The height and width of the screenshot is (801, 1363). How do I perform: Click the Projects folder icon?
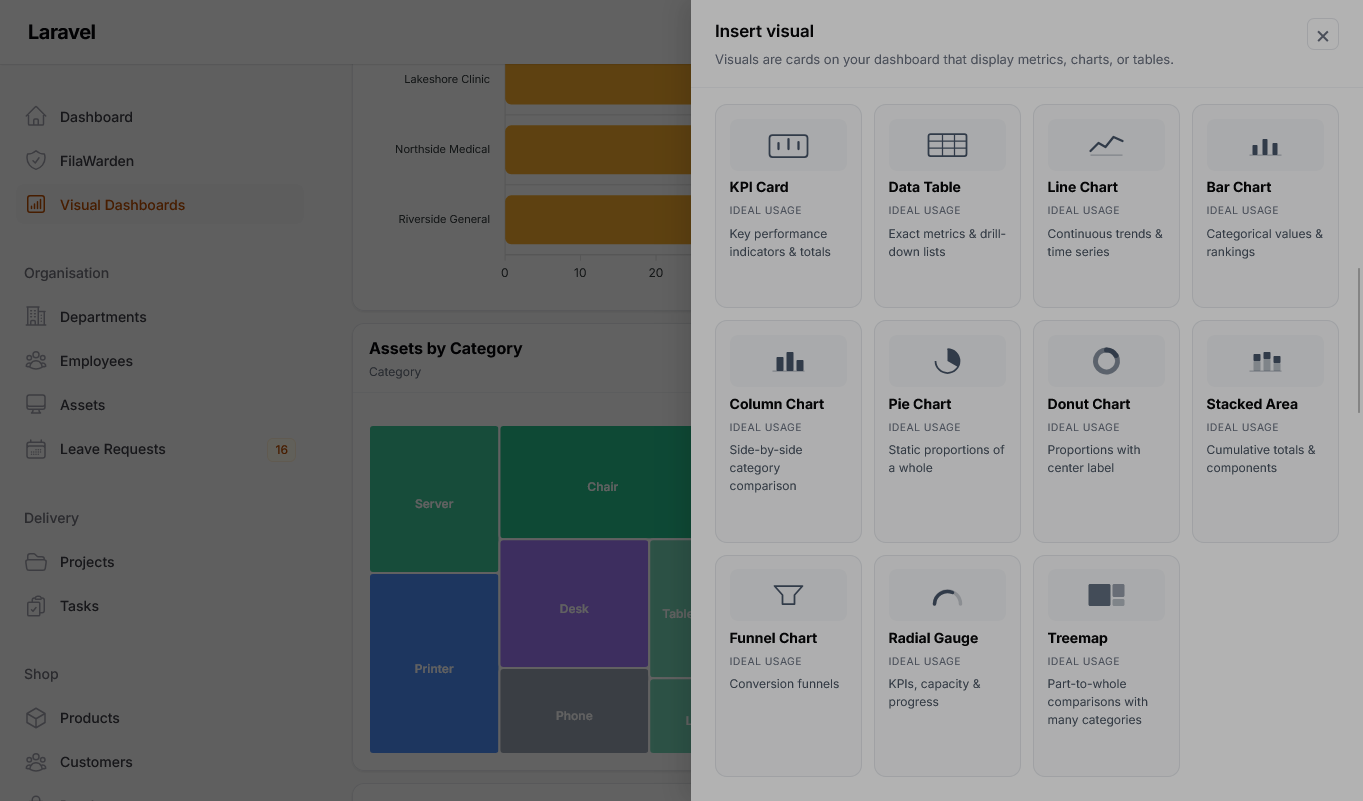(x=36, y=561)
